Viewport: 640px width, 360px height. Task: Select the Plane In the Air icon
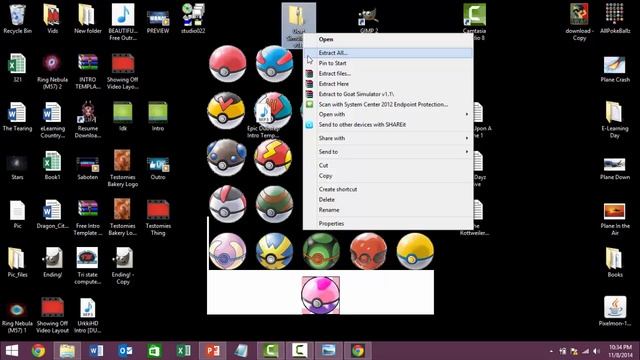click(615, 219)
